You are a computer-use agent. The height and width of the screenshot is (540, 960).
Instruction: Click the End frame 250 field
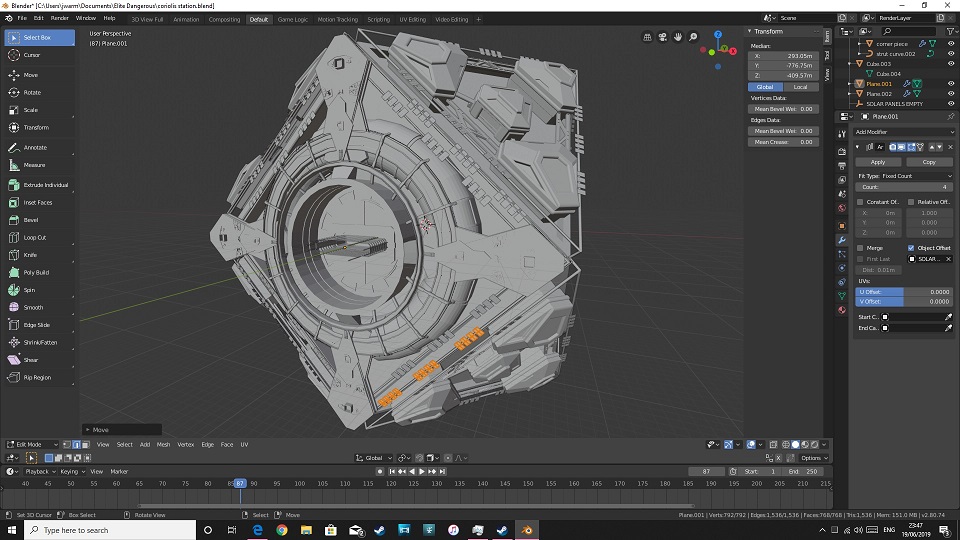point(804,471)
